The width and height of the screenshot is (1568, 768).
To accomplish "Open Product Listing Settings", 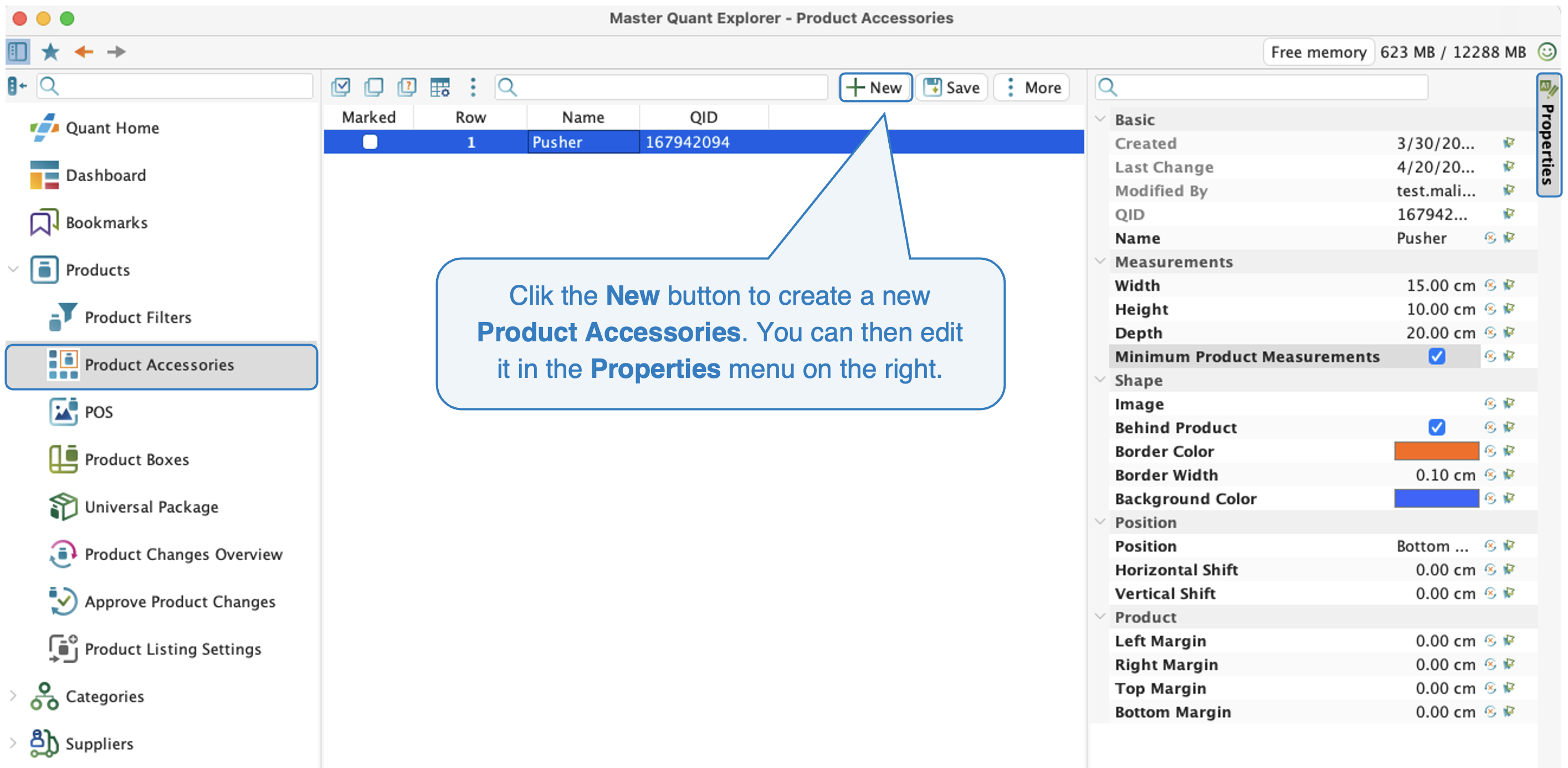I will pyautogui.click(x=155, y=649).
